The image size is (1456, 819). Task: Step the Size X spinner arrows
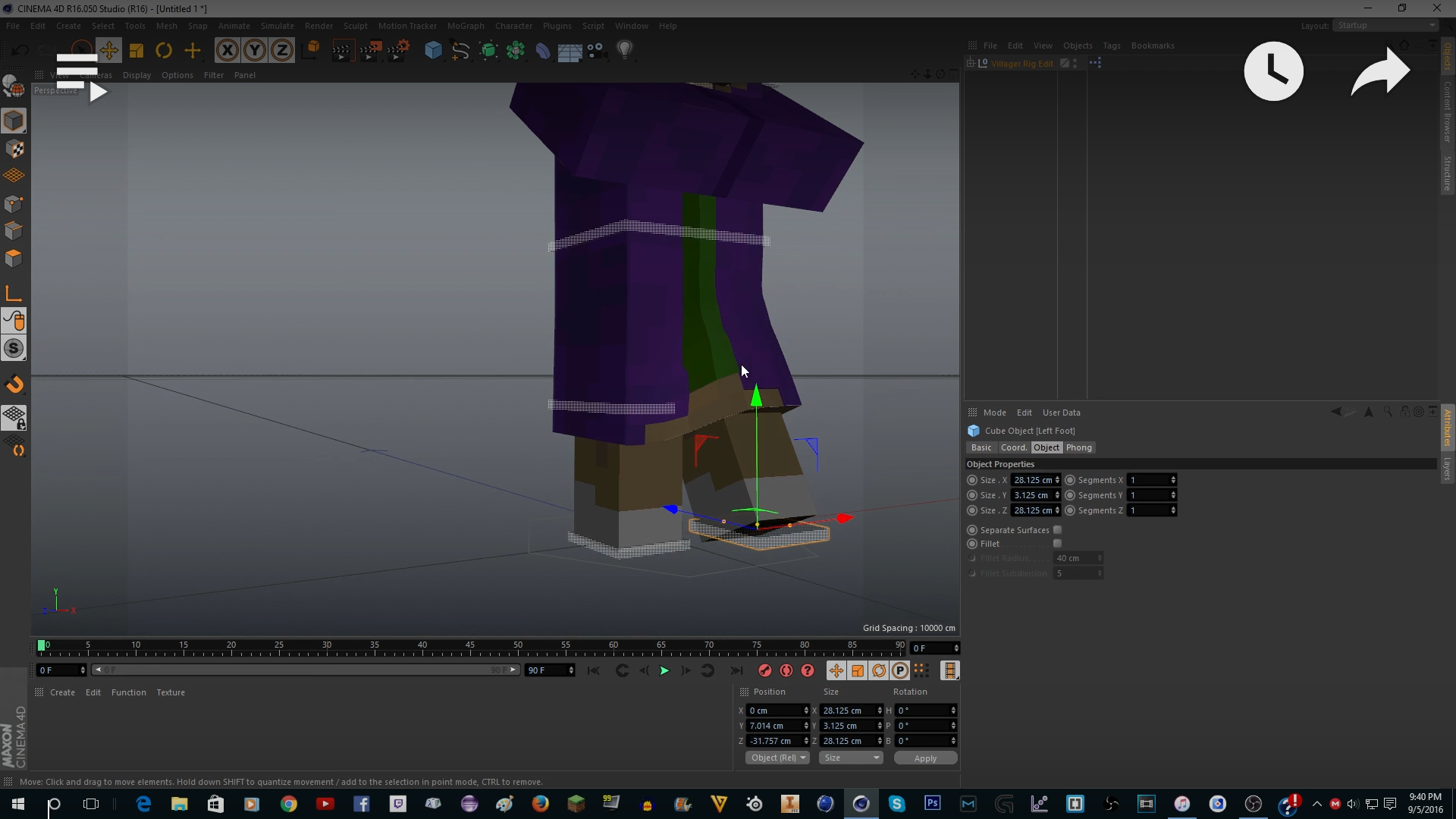(x=1057, y=480)
